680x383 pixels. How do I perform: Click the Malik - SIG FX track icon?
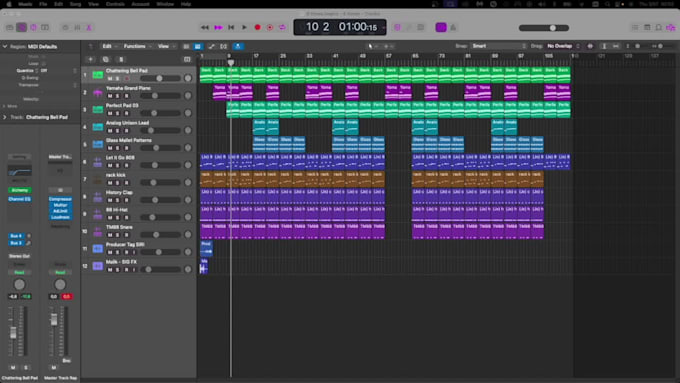click(98, 266)
